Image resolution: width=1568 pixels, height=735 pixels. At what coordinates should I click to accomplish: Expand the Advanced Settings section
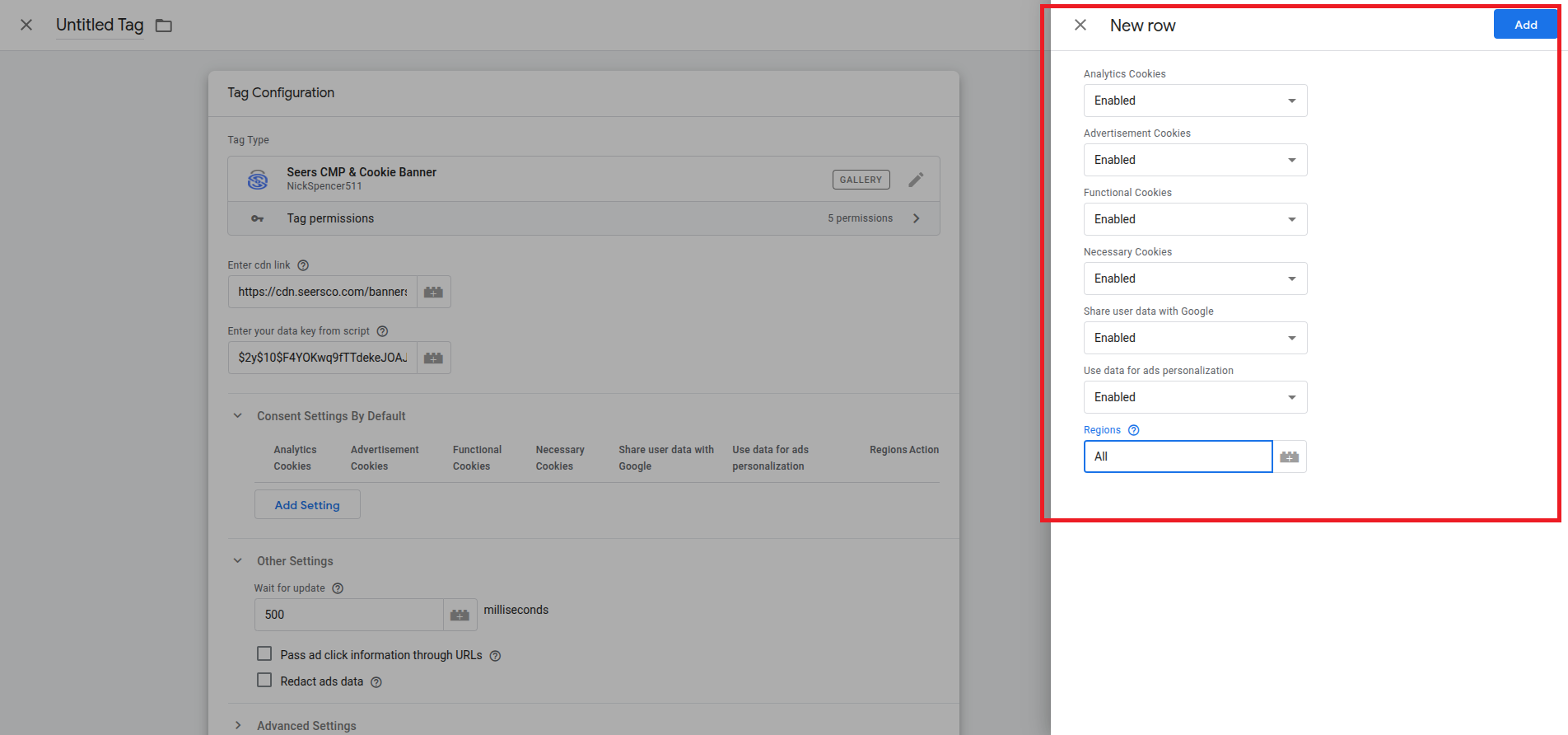click(x=238, y=725)
